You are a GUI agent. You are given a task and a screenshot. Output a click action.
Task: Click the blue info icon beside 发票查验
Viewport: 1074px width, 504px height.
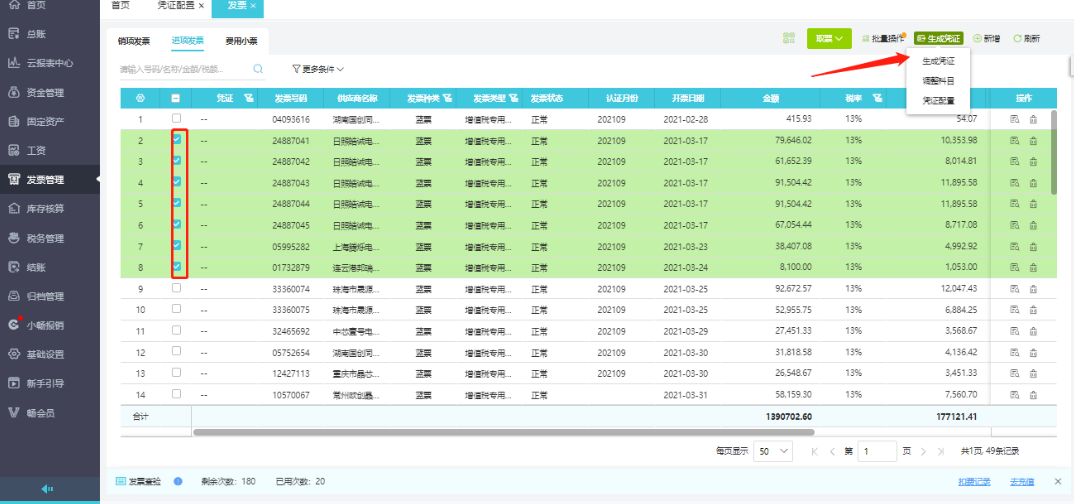[178, 481]
